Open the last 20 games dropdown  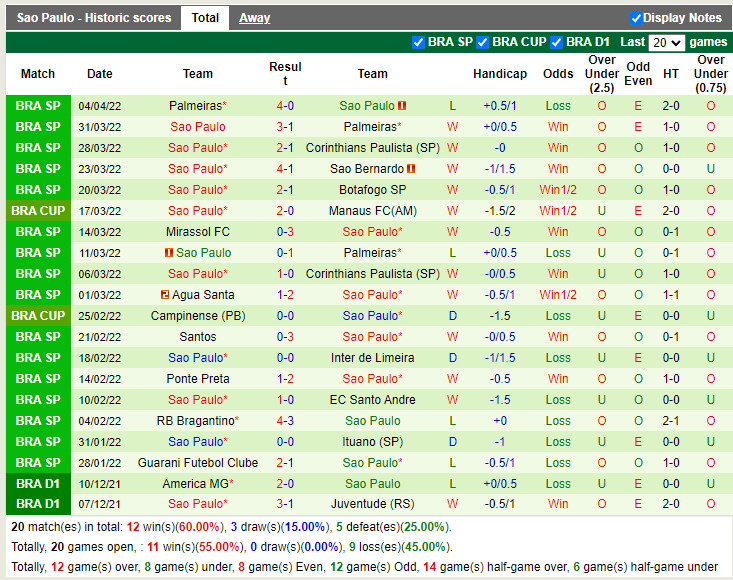(x=666, y=43)
